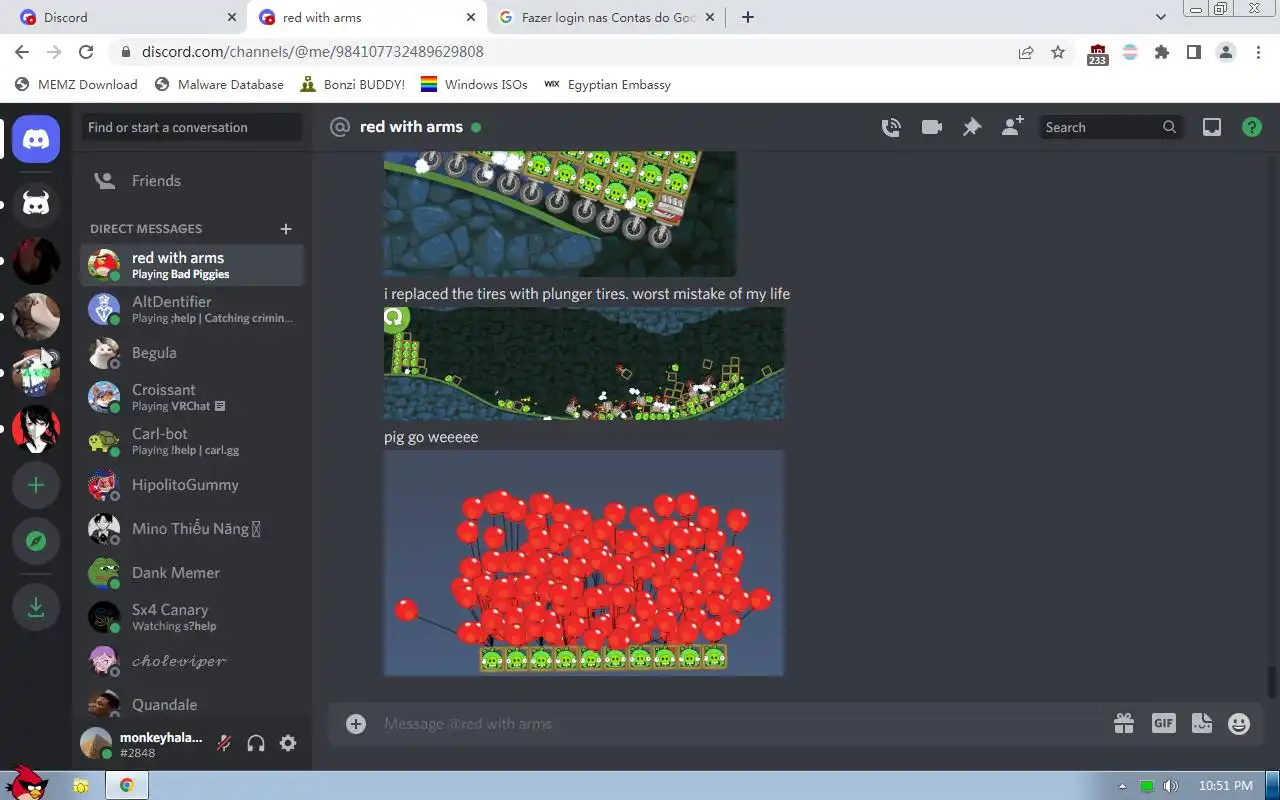This screenshot has height=800, width=1280.
Task: Open red balloons pig image
Action: pyautogui.click(x=584, y=563)
